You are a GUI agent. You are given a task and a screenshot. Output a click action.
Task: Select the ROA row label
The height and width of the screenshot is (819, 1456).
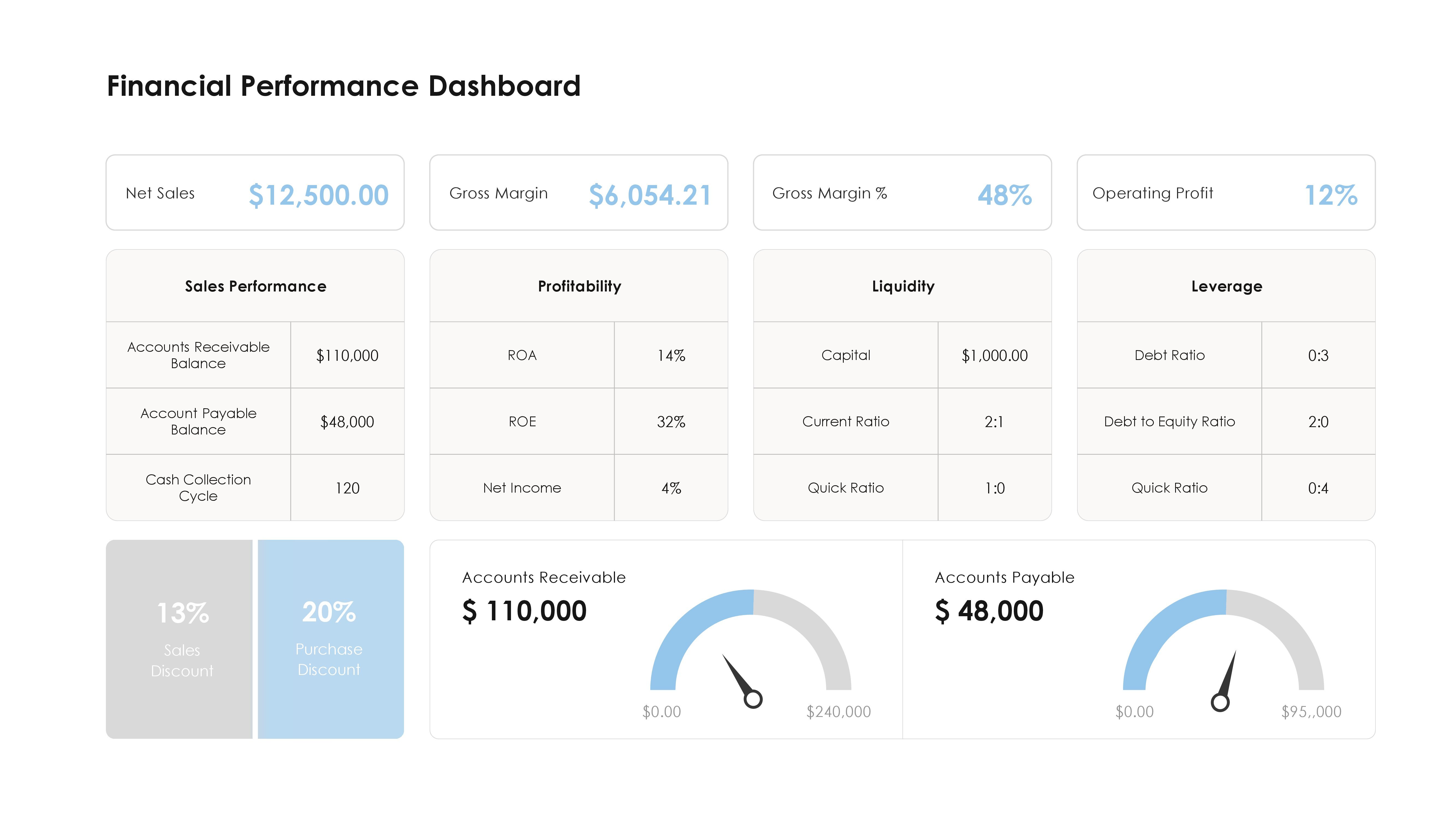click(x=522, y=355)
